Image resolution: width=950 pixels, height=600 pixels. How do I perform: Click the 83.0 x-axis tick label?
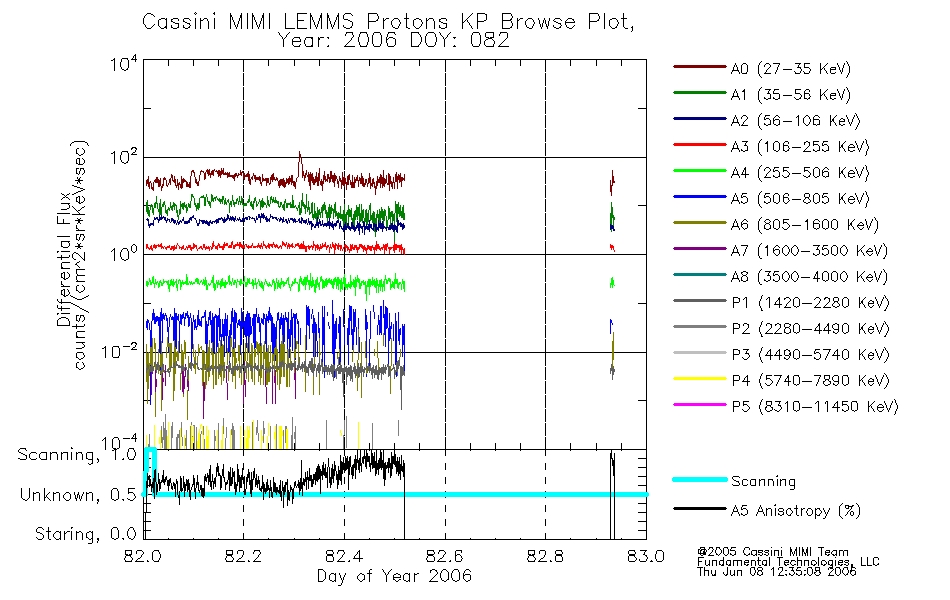pos(646,556)
